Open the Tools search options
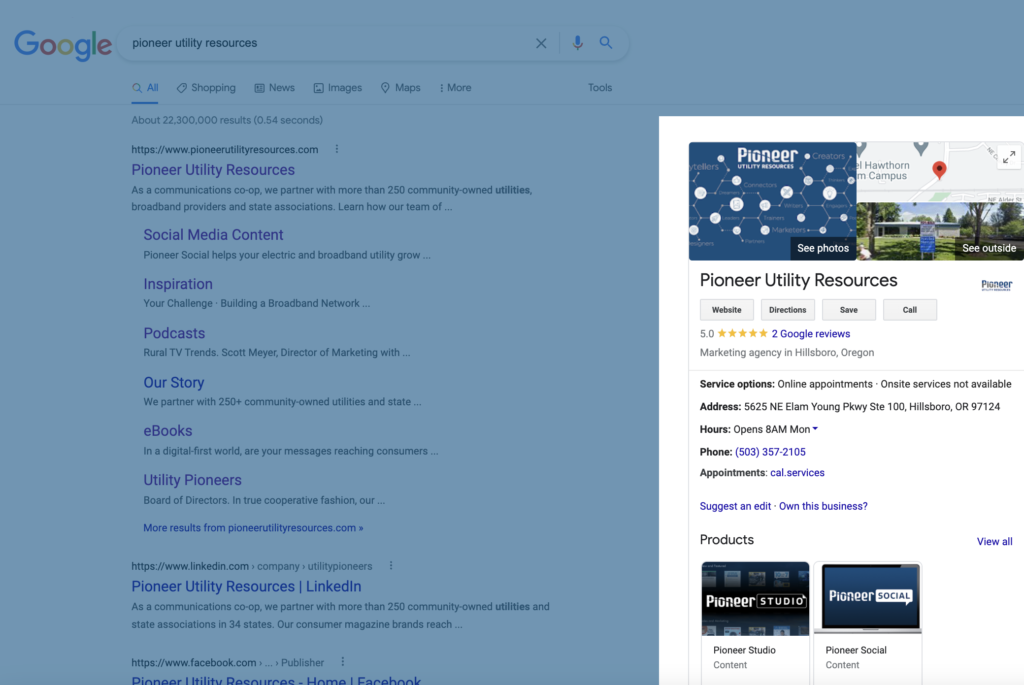The width and height of the screenshot is (1024, 685). pos(600,88)
